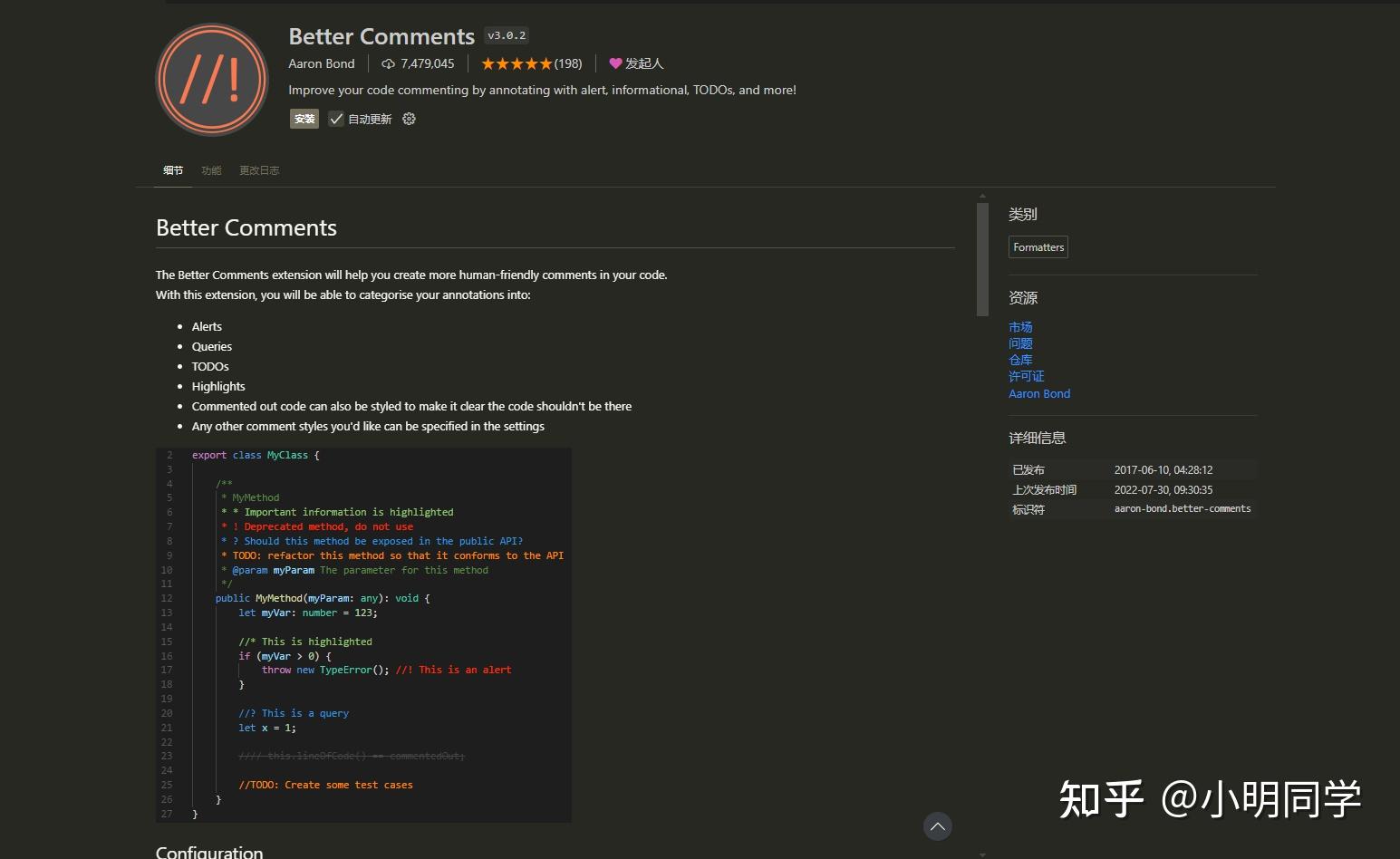The width and height of the screenshot is (1400, 859).
Task: Open the 问题 issues link
Action: point(1020,343)
